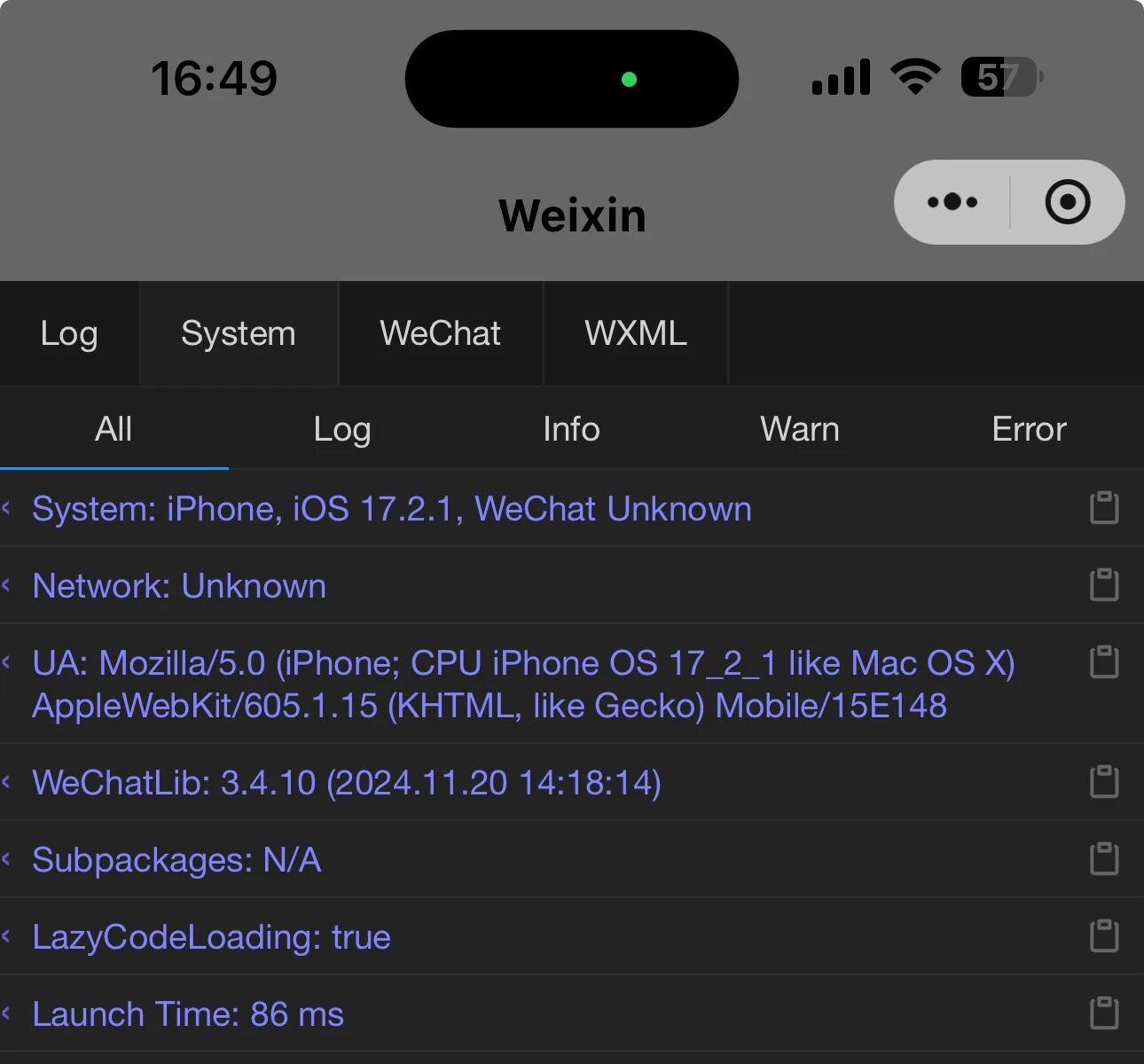Open the System panel tab
Image resolution: width=1144 pixels, height=1064 pixels.
(x=239, y=333)
